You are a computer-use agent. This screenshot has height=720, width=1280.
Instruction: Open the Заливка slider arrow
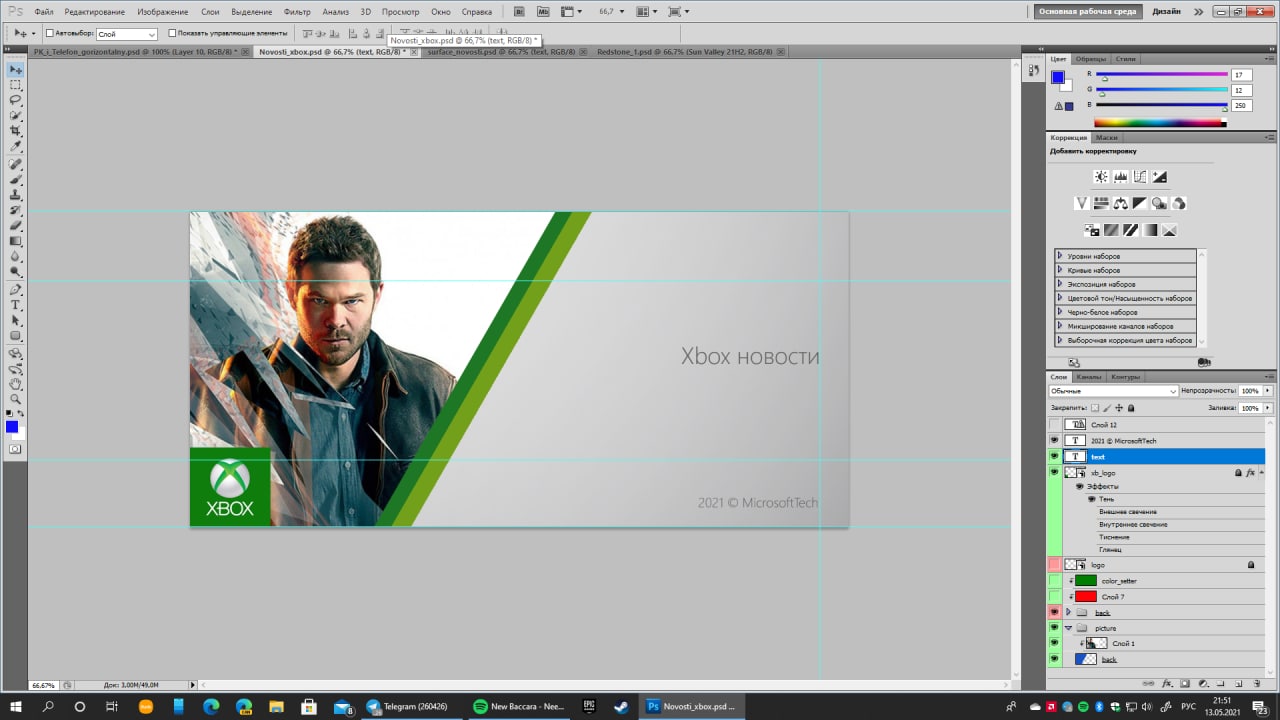tap(1268, 408)
